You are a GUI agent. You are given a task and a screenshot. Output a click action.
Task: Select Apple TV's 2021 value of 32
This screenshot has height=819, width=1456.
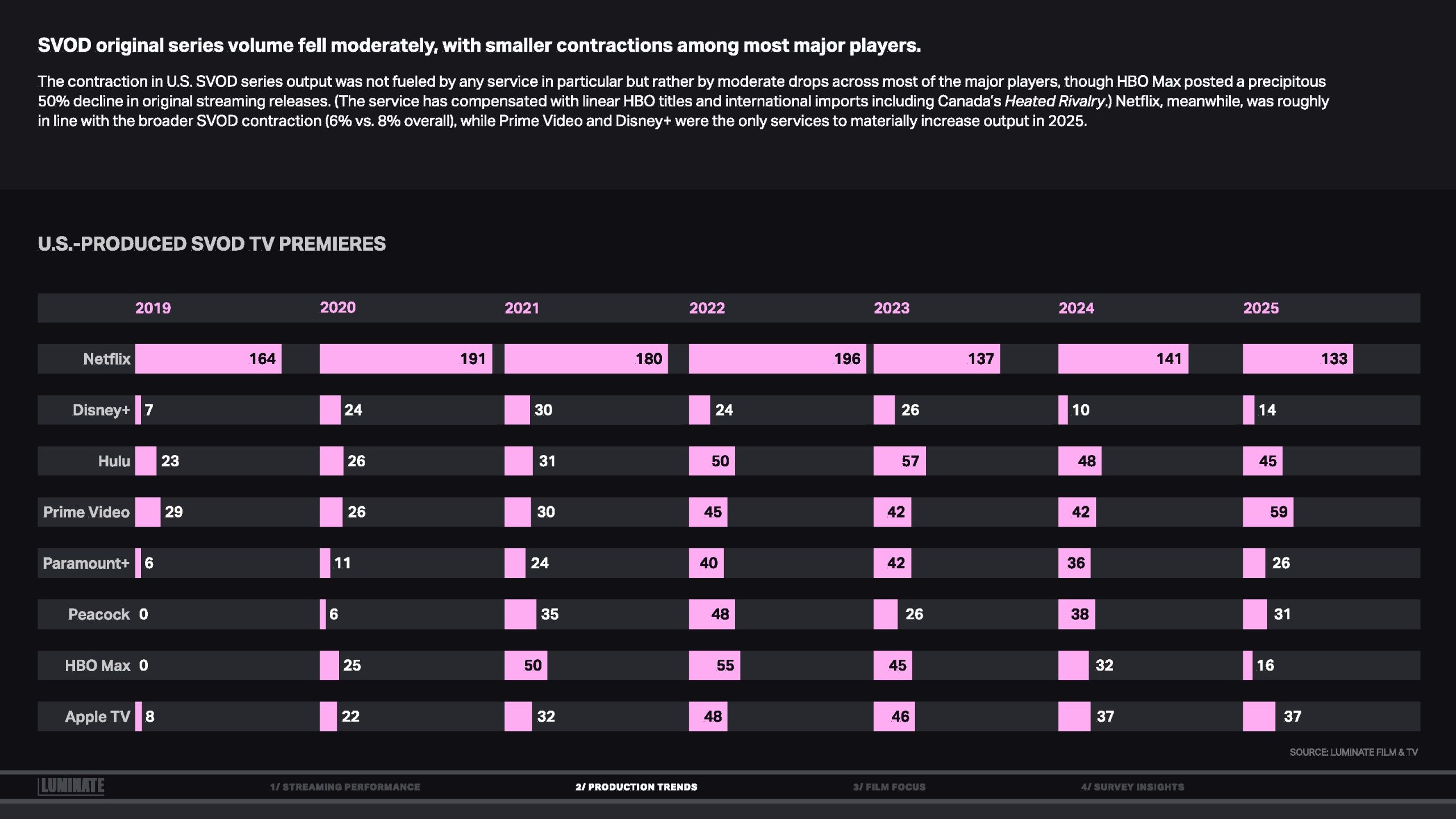click(x=545, y=717)
